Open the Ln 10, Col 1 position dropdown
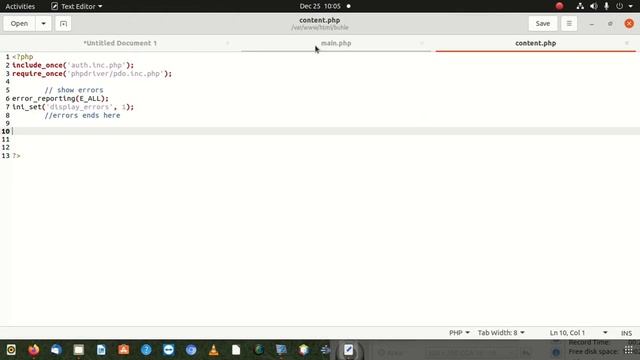The height and width of the screenshot is (360, 640). tap(578, 333)
